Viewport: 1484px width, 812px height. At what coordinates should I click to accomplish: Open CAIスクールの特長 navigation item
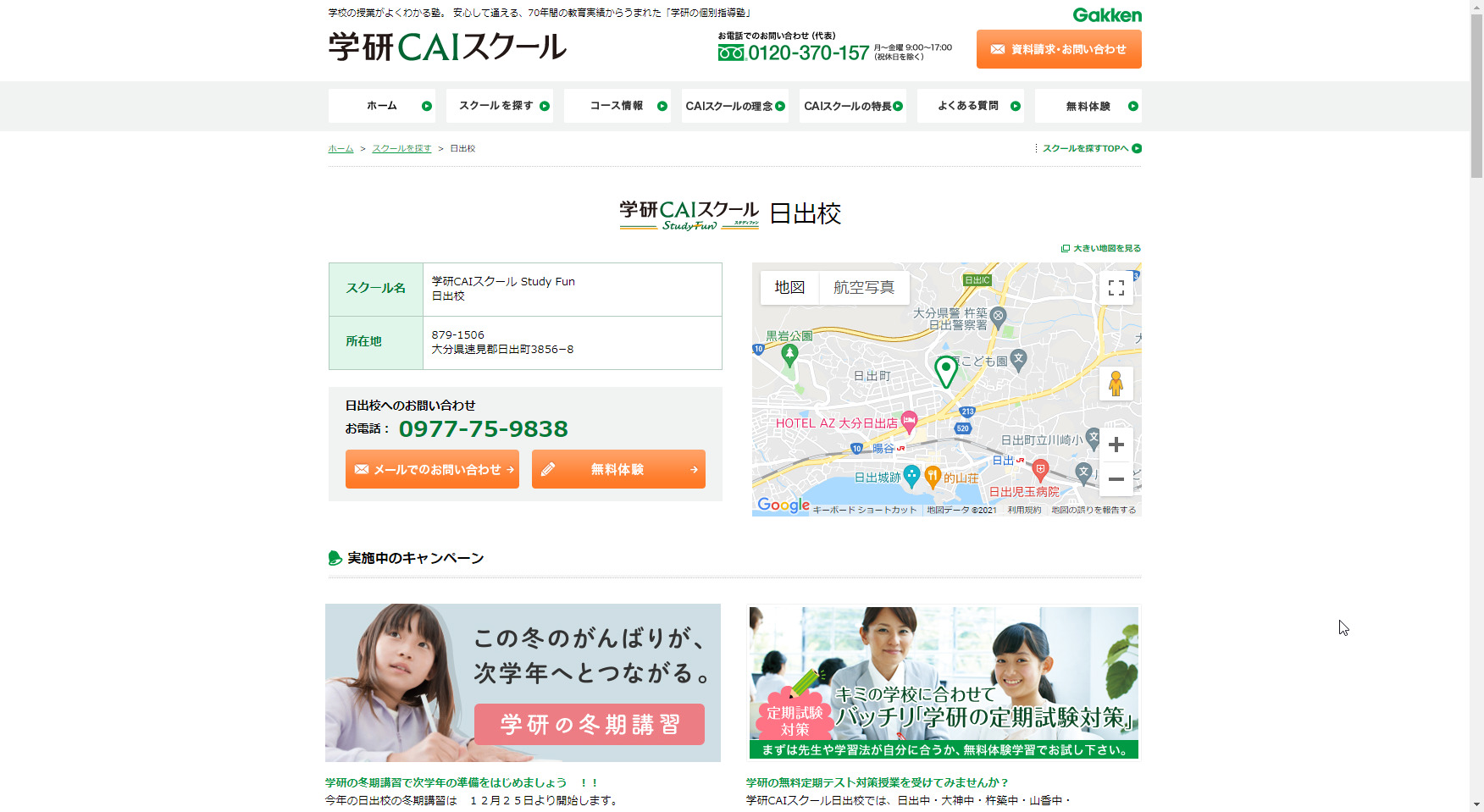[853, 106]
